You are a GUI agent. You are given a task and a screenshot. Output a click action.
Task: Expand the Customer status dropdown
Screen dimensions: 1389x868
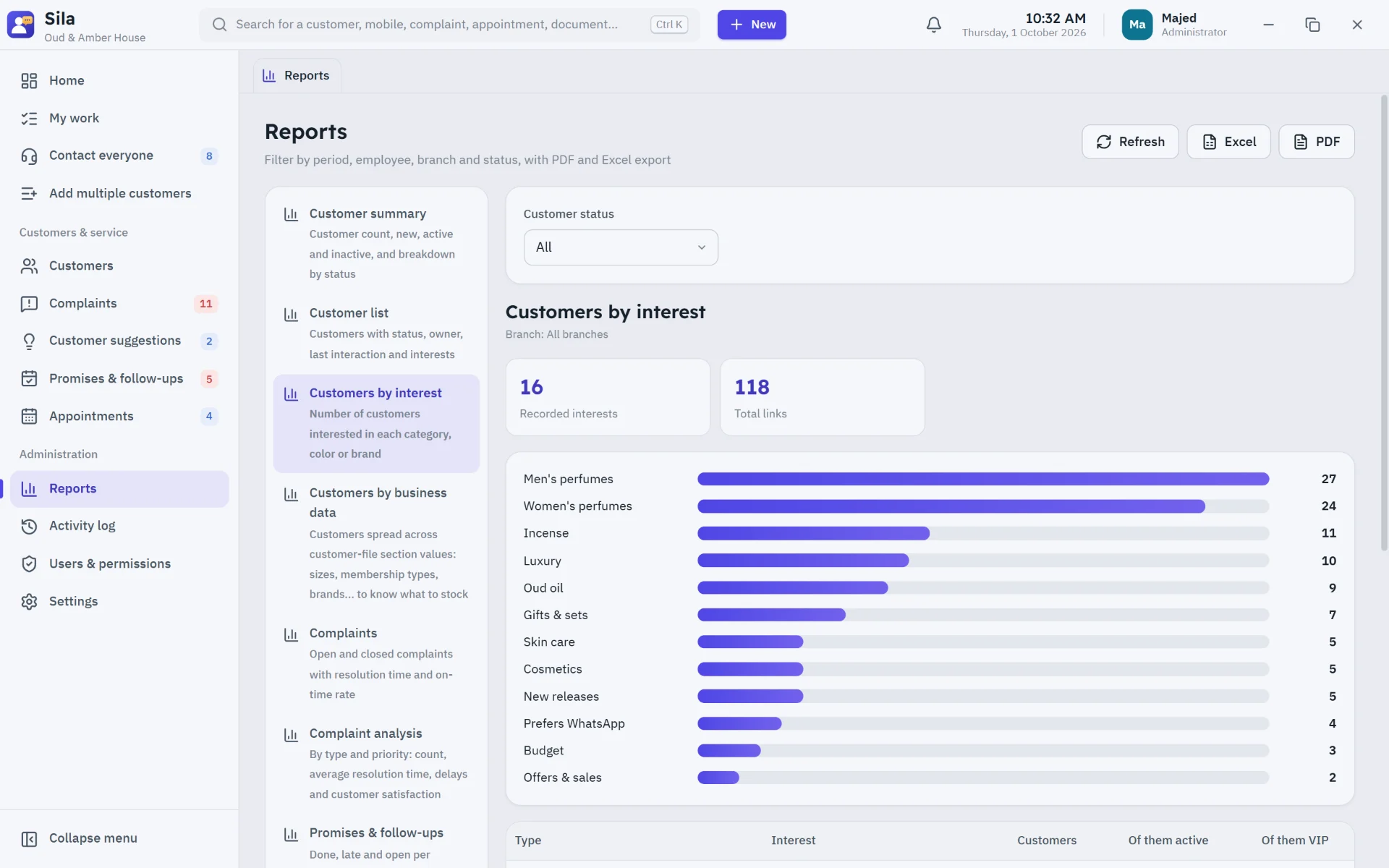pos(621,247)
